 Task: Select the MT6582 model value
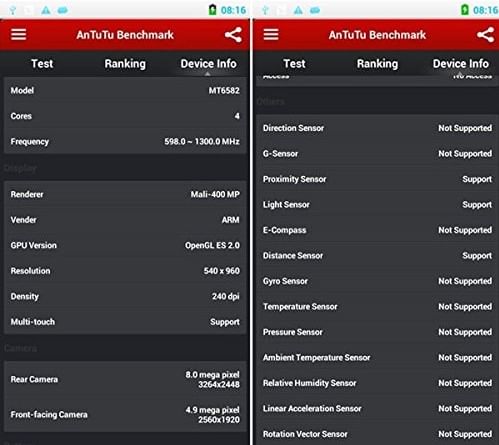[224, 90]
